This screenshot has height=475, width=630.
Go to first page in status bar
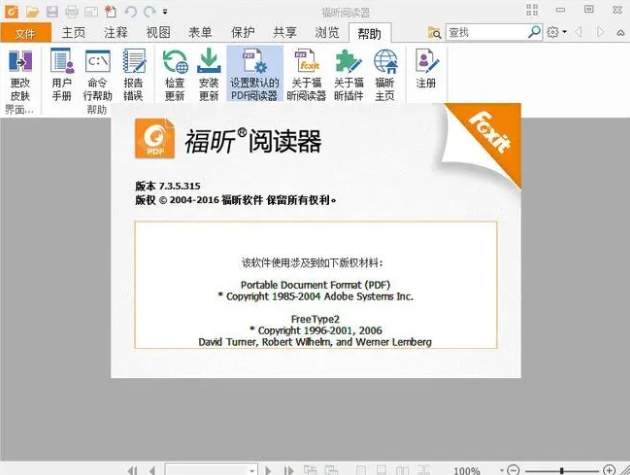[x=132, y=470]
